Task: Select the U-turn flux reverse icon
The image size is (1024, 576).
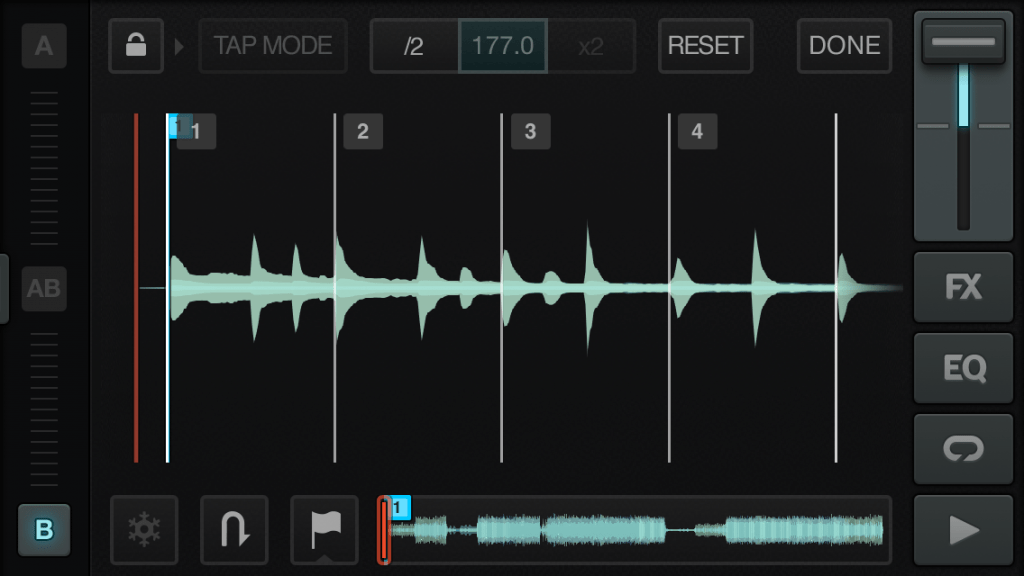Action: click(234, 530)
